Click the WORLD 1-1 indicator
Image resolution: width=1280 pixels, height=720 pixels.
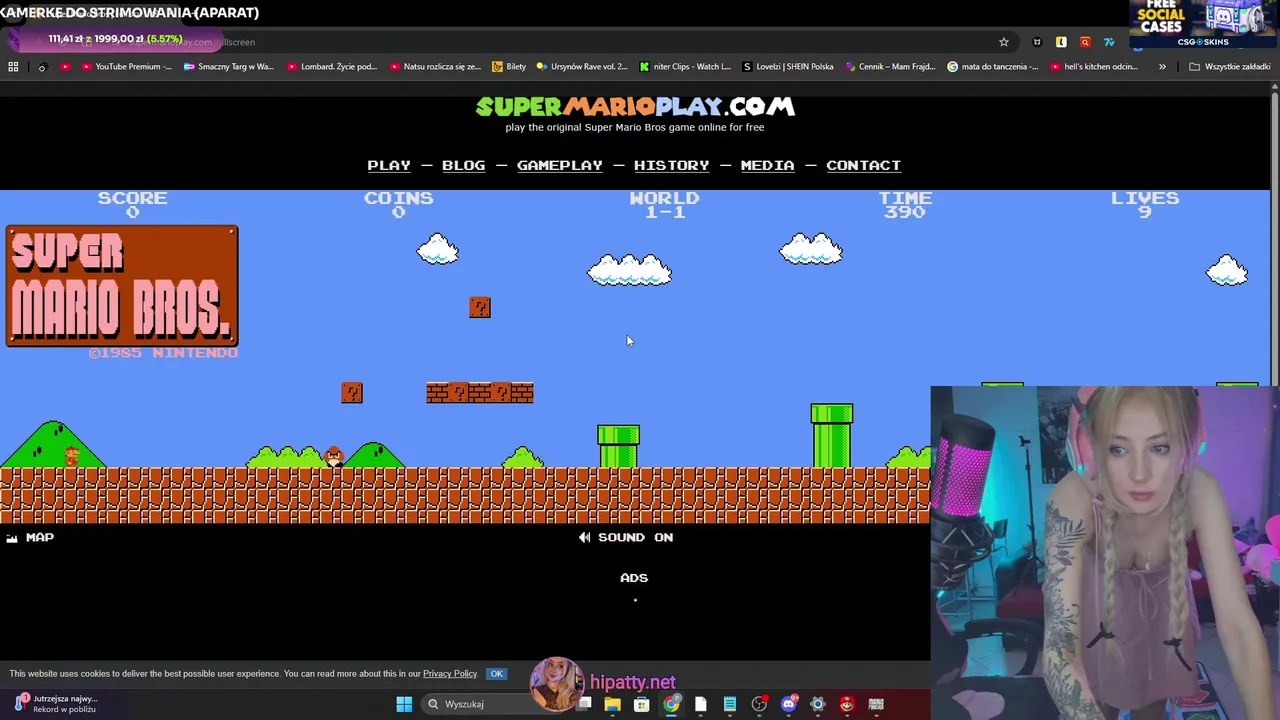click(x=664, y=204)
